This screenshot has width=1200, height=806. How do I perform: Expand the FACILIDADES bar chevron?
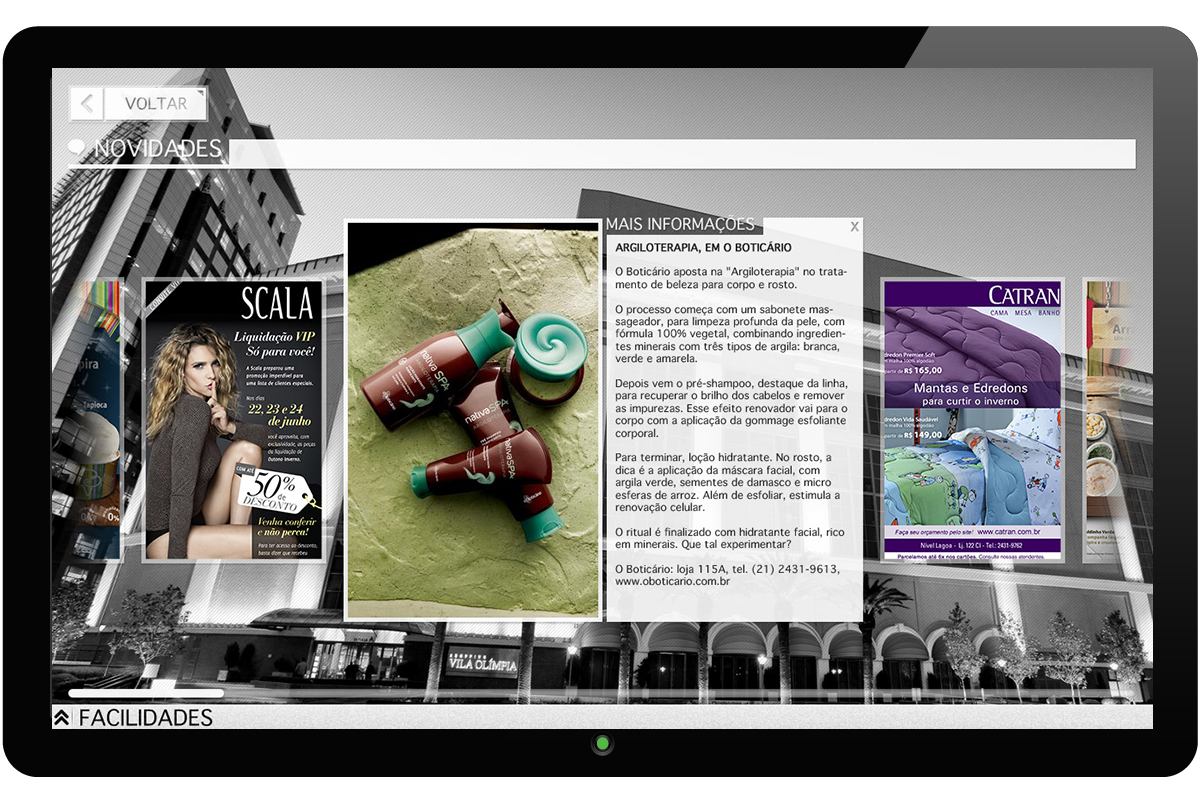[x=62, y=718]
